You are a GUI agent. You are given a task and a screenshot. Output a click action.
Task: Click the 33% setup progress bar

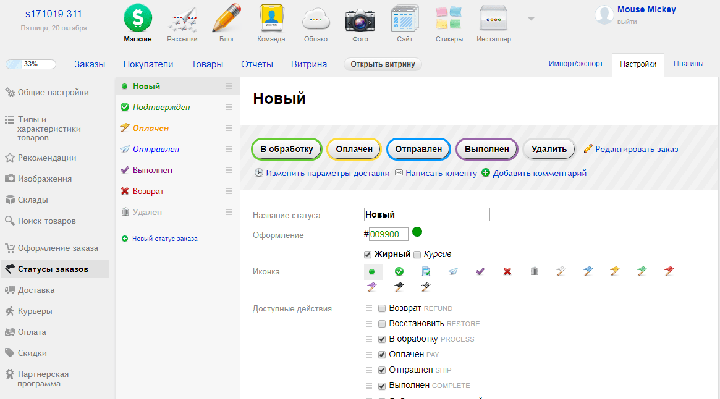31,64
